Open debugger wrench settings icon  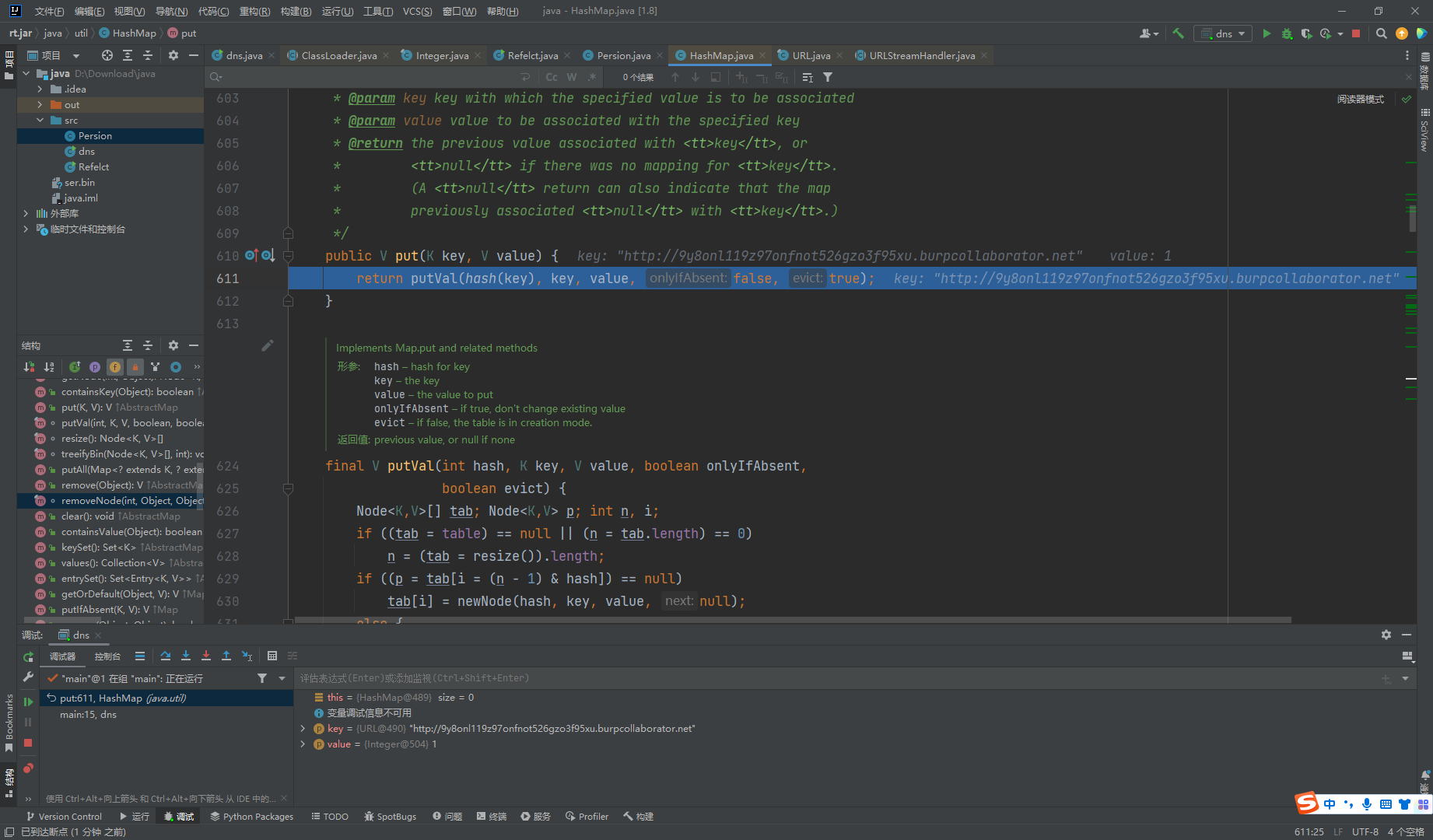click(x=28, y=677)
